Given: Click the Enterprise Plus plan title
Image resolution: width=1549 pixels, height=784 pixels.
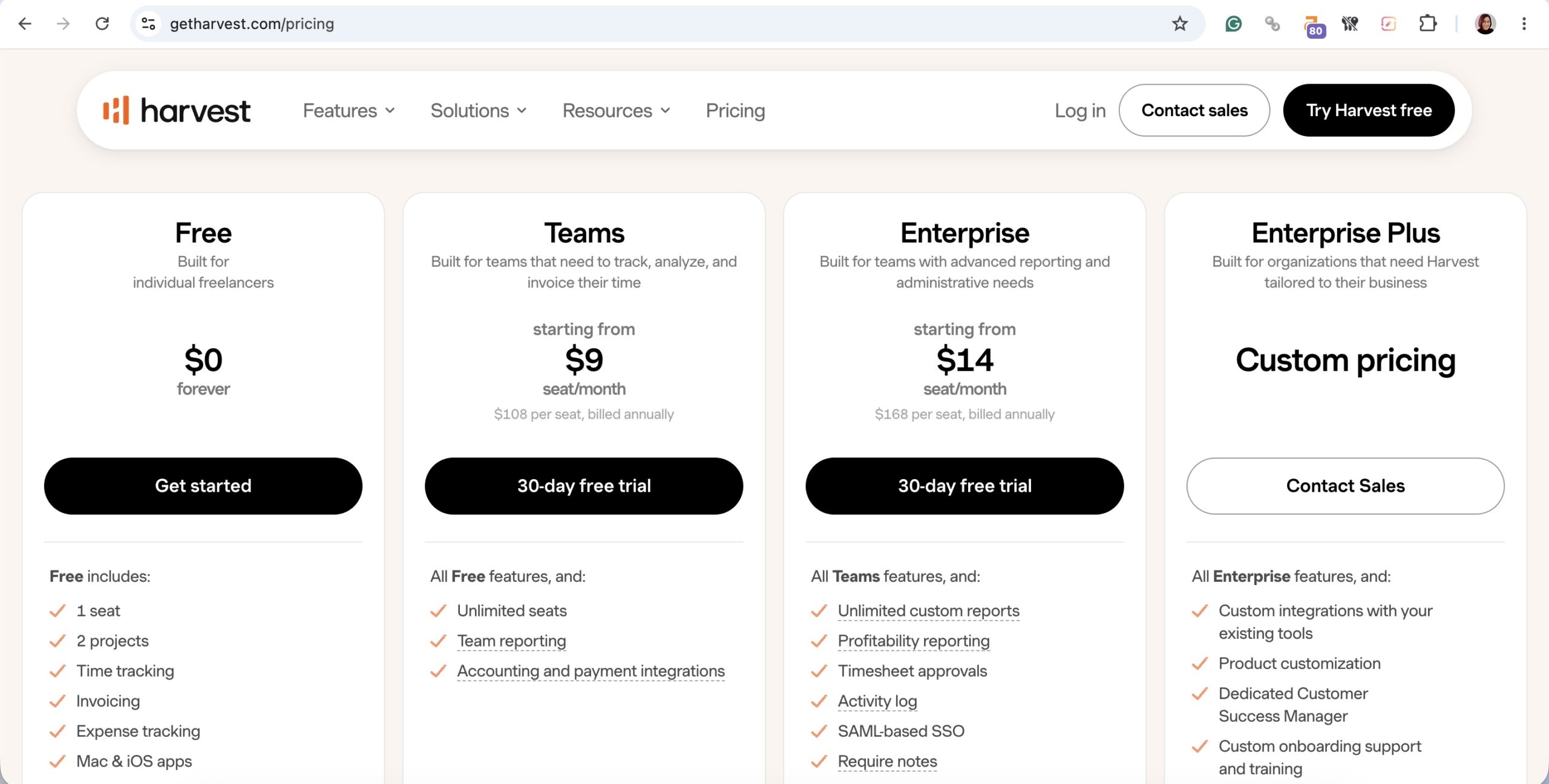Looking at the screenshot, I should point(1345,233).
